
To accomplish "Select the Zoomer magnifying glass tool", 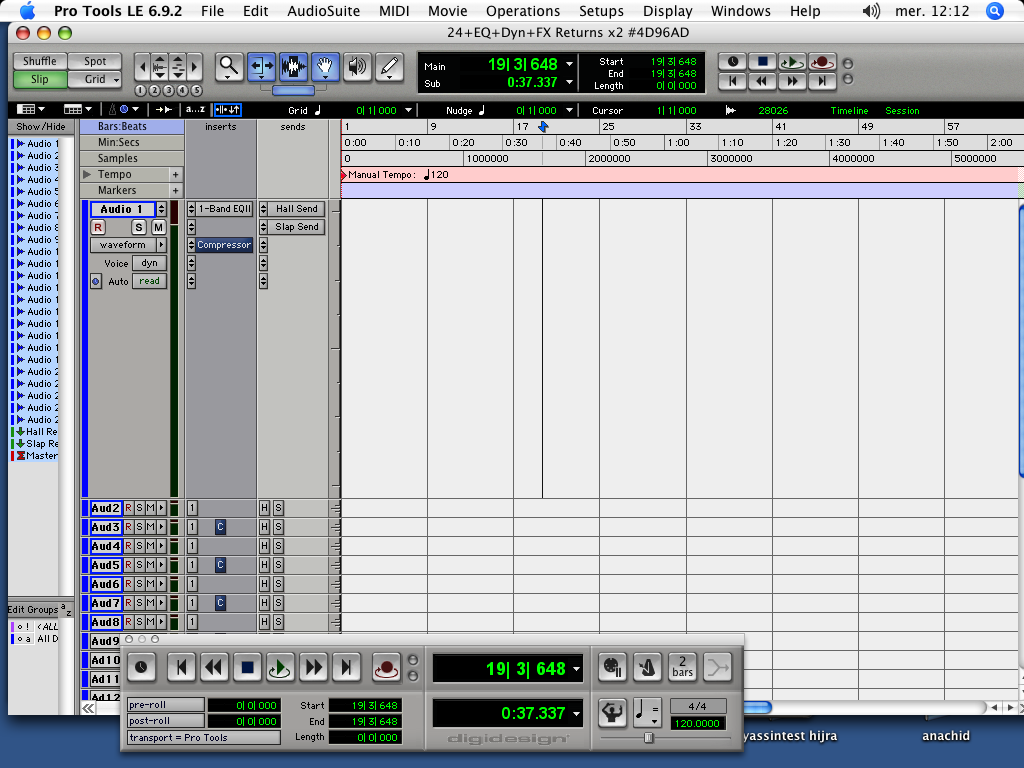I will (228, 66).
